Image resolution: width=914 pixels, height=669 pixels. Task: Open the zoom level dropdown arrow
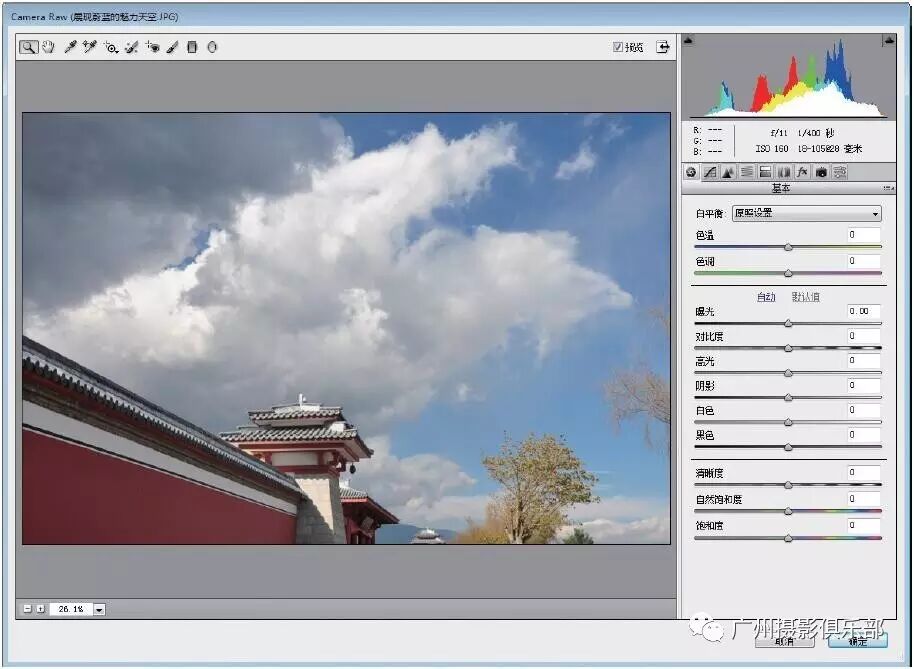(x=99, y=609)
